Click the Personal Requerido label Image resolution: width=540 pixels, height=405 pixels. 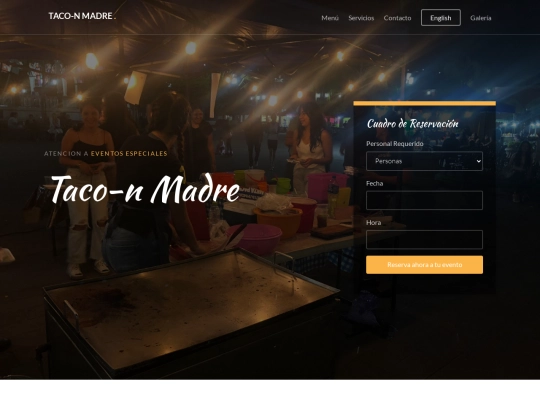pyautogui.click(x=395, y=144)
